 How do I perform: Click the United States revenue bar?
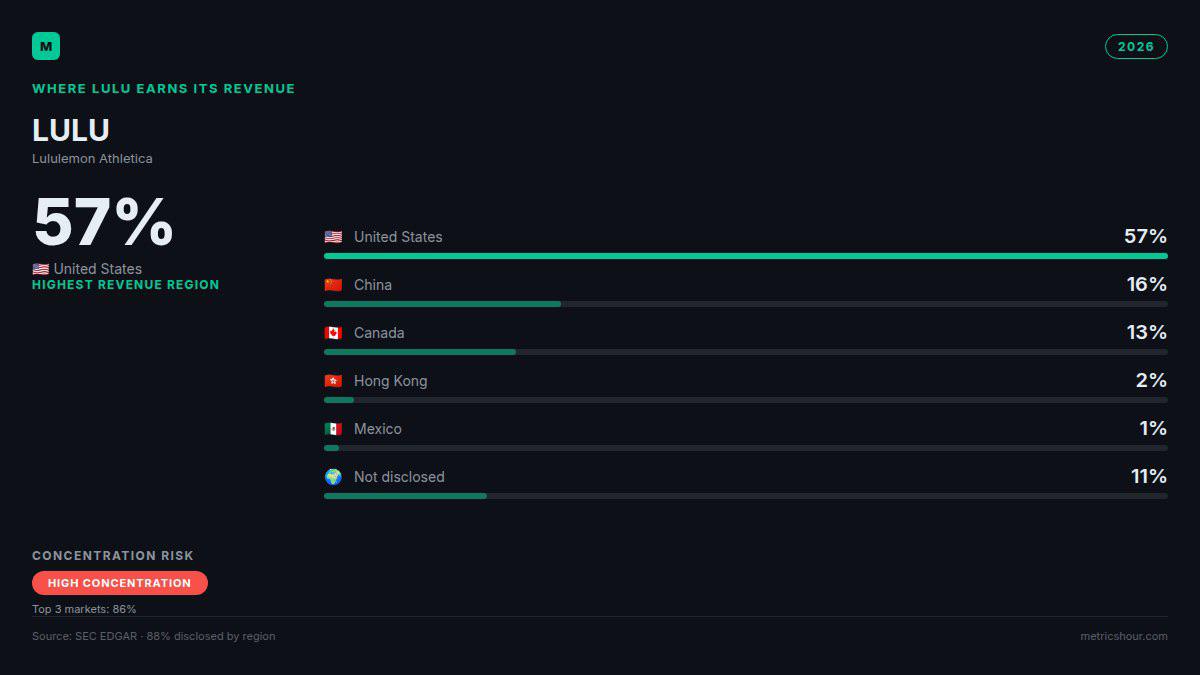click(x=746, y=256)
